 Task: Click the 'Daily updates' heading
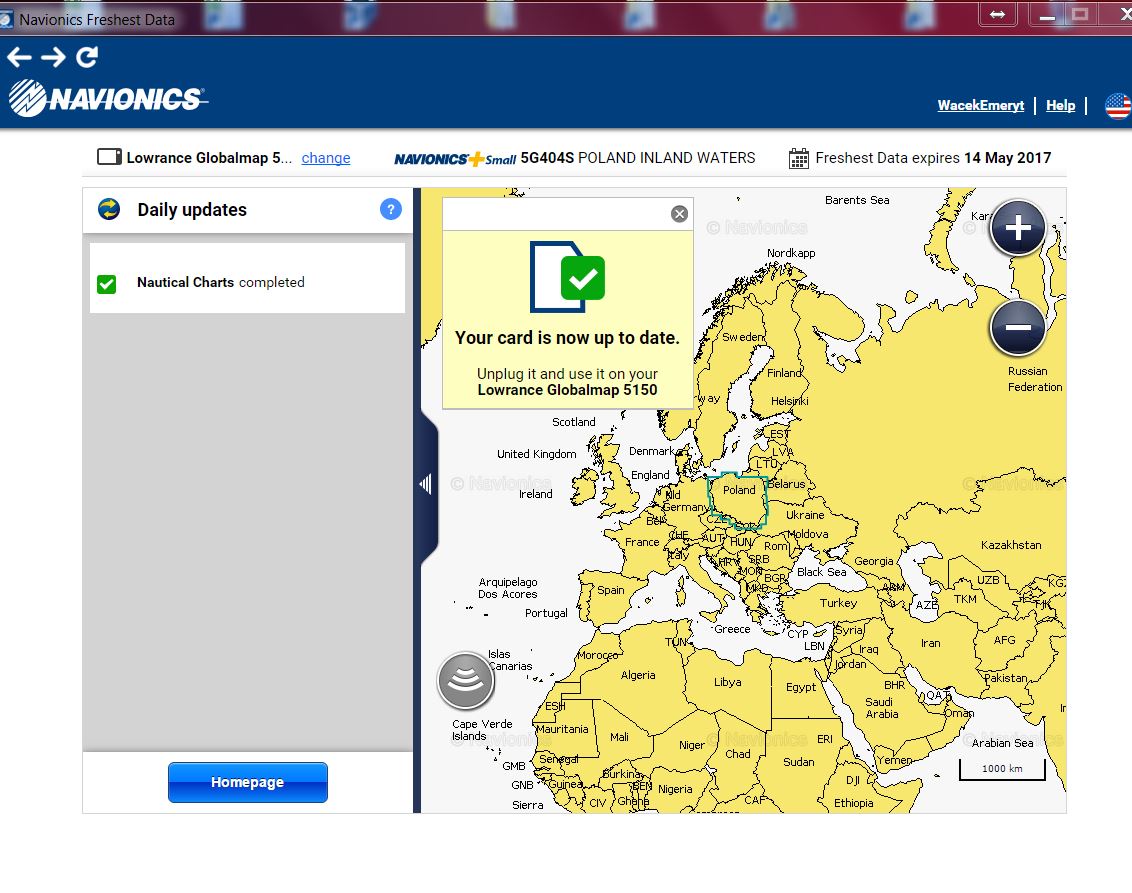point(192,210)
